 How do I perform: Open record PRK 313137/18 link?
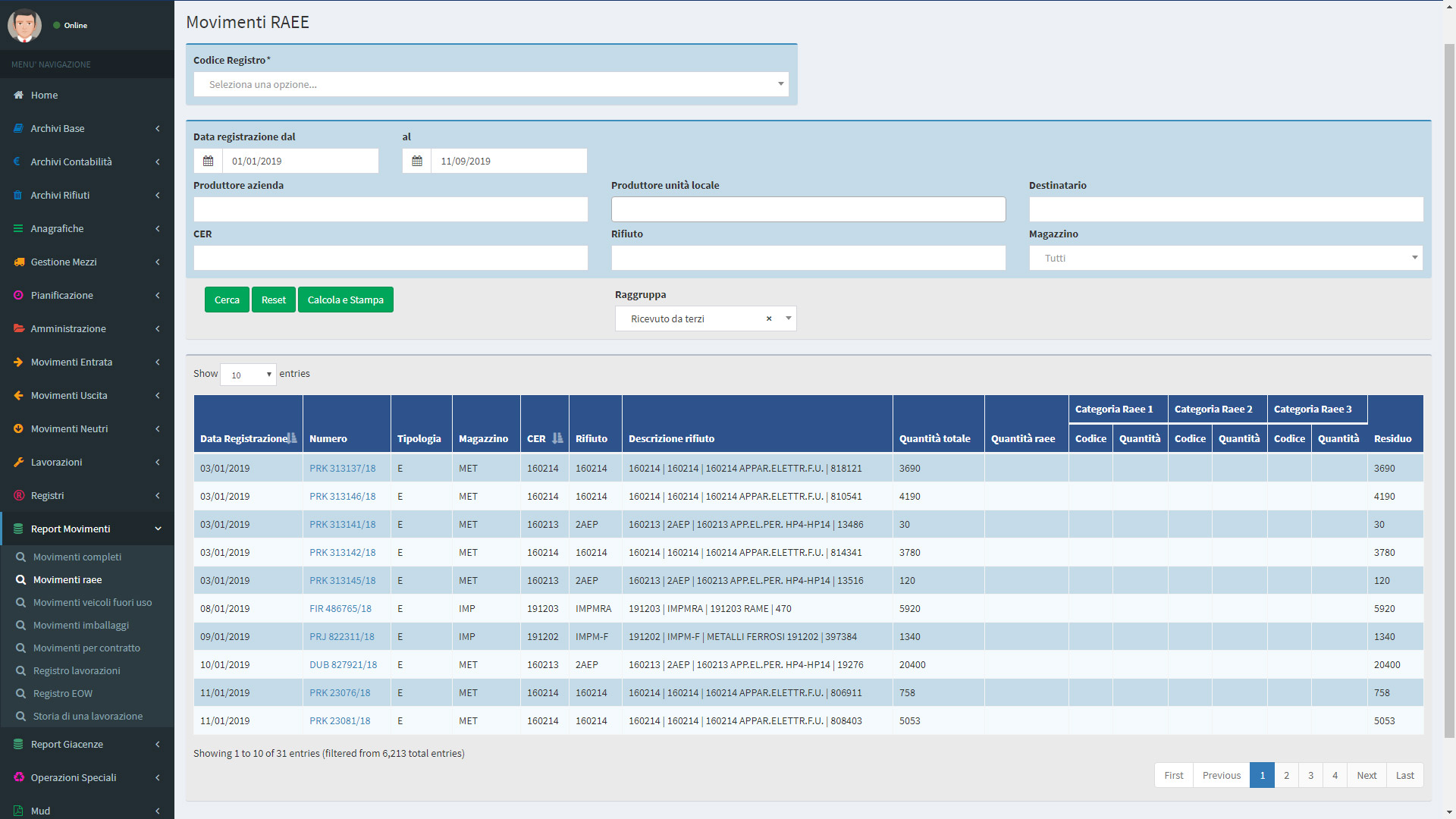point(342,468)
